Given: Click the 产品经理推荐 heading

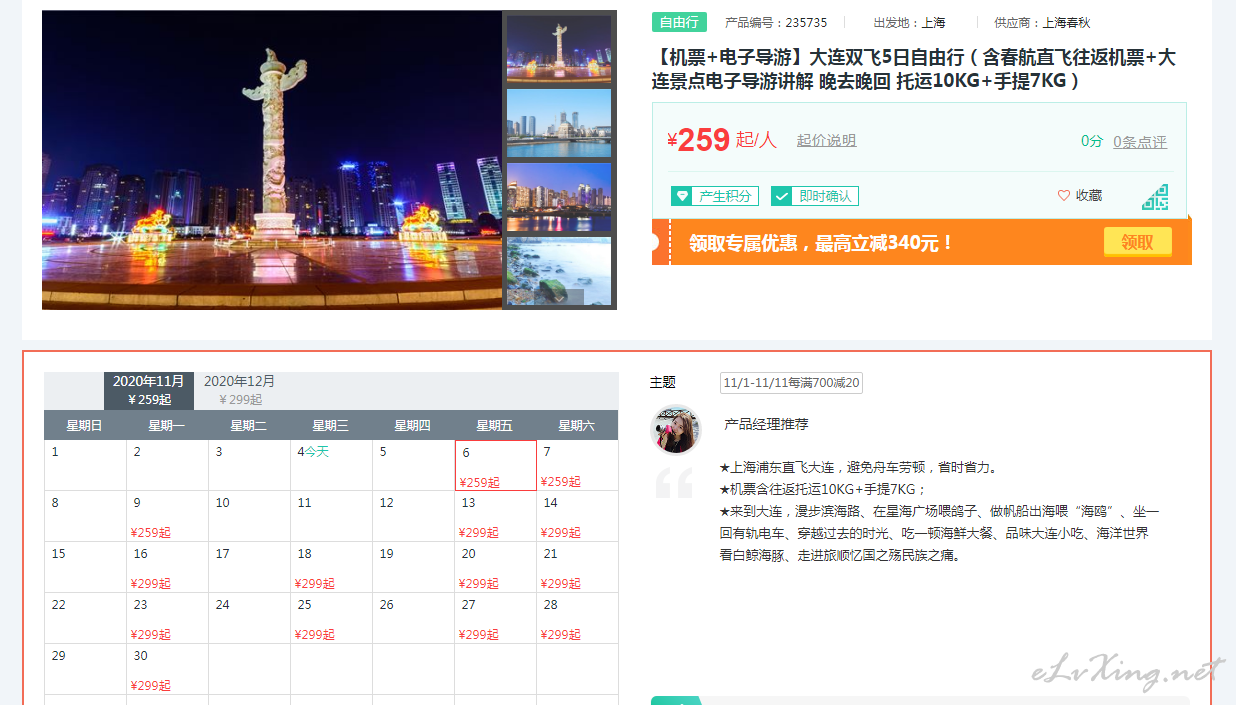Looking at the screenshot, I should click(x=767, y=424).
